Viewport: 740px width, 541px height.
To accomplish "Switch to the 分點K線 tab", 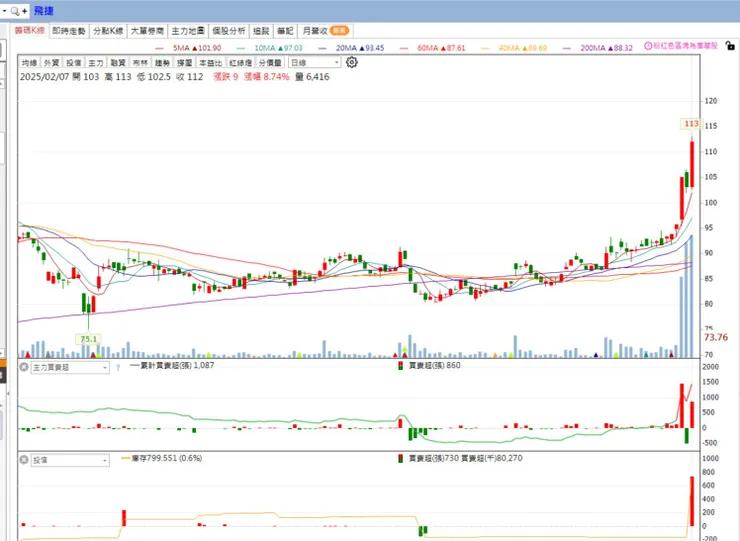I will (x=108, y=31).
